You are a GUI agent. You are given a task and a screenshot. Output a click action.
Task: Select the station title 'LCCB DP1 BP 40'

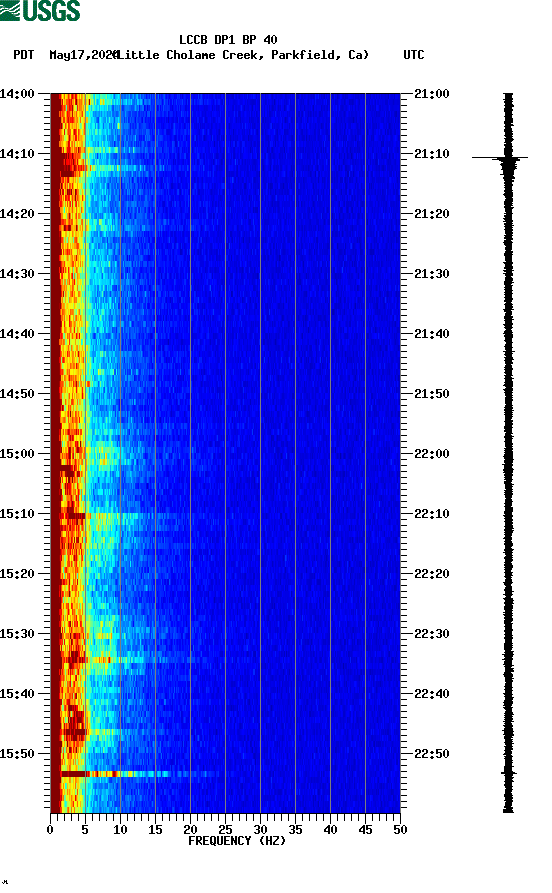click(228, 40)
